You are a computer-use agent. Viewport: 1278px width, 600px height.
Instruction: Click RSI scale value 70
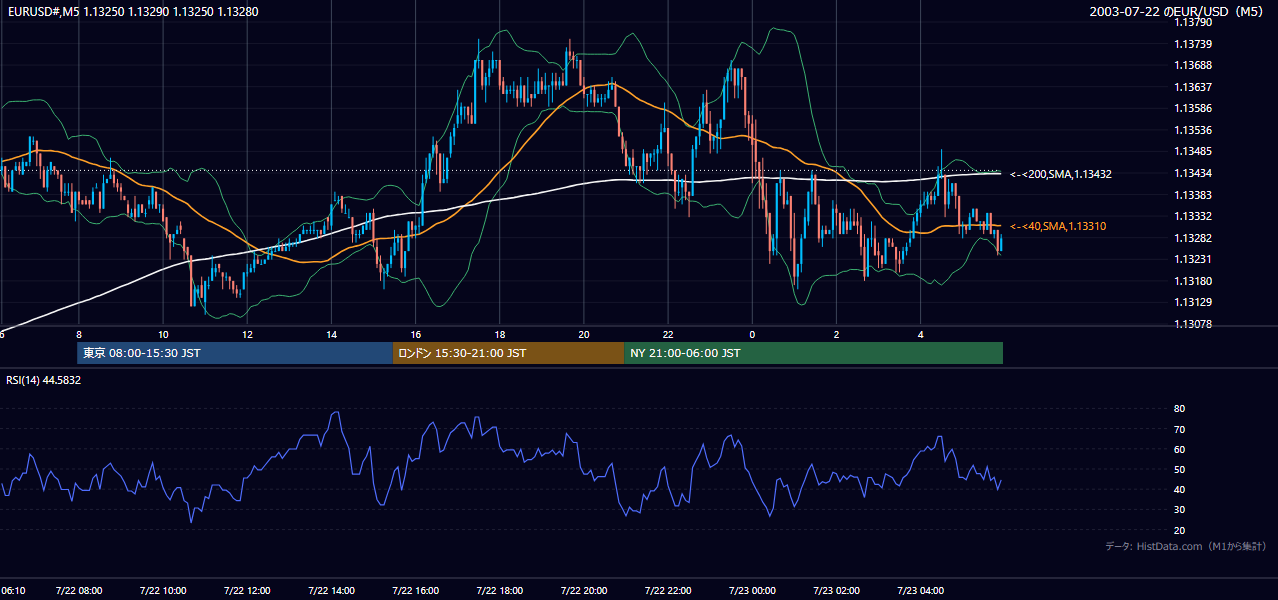click(x=1180, y=429)
